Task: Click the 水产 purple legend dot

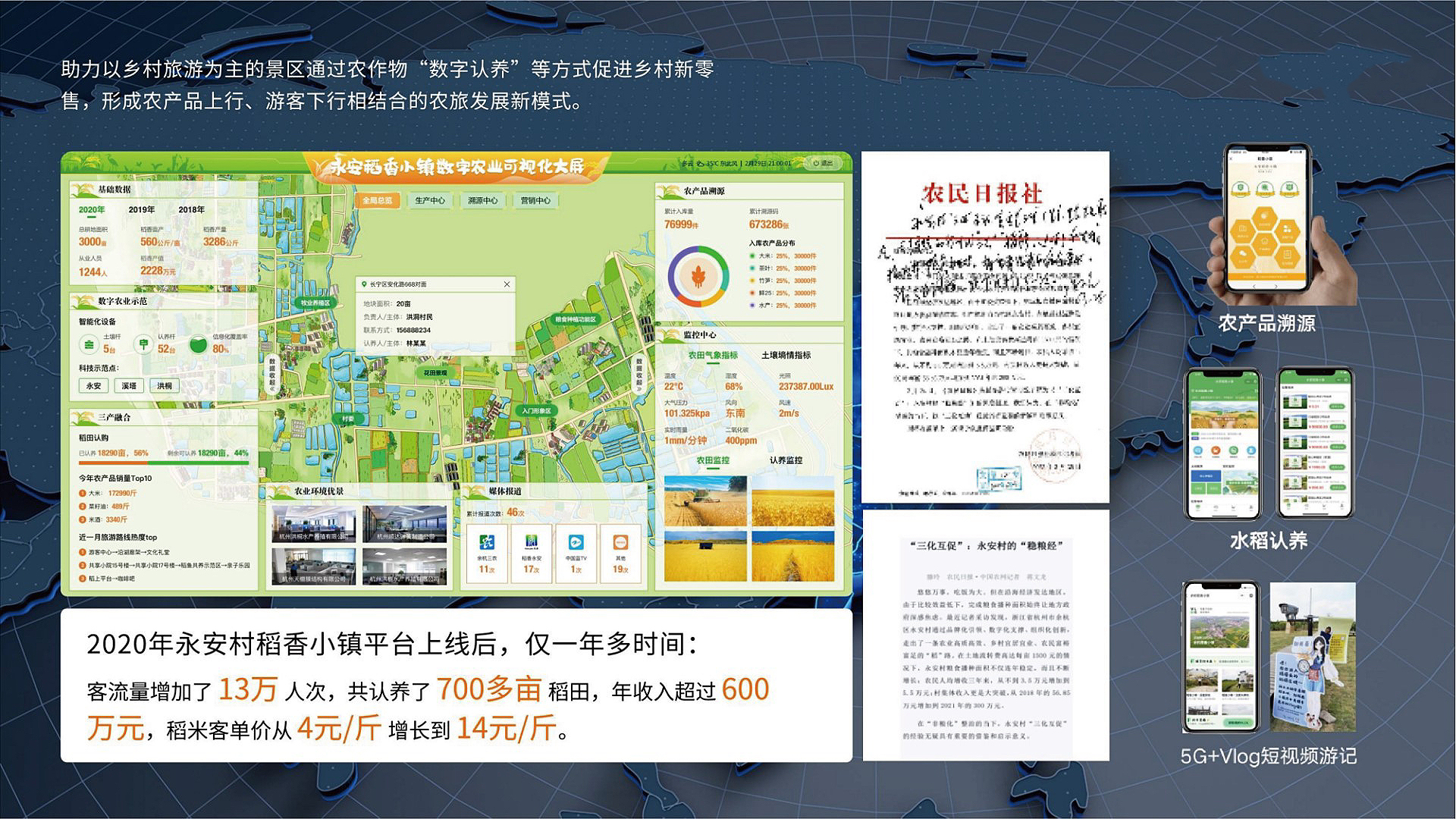Action: click(752, 305)
